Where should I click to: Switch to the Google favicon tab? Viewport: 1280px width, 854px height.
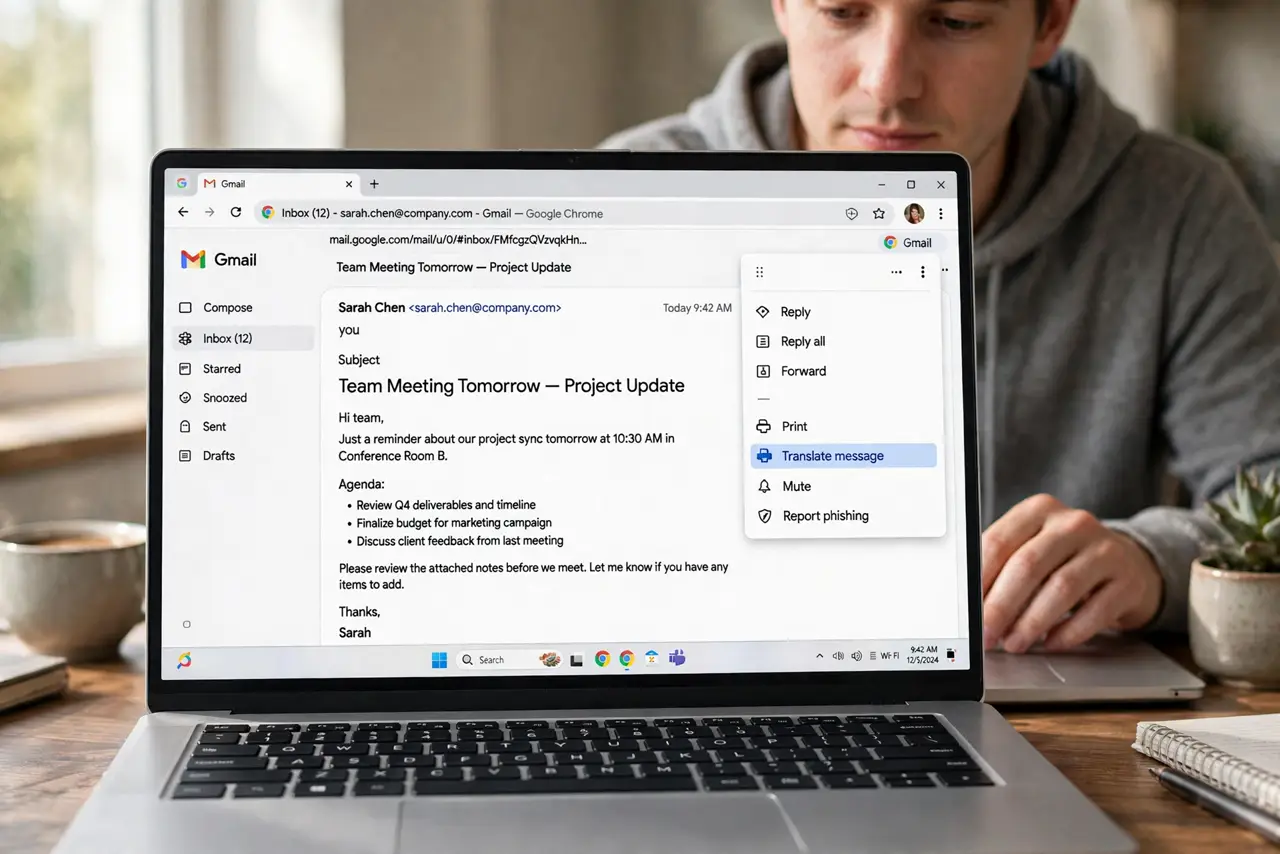click(182, 184)
